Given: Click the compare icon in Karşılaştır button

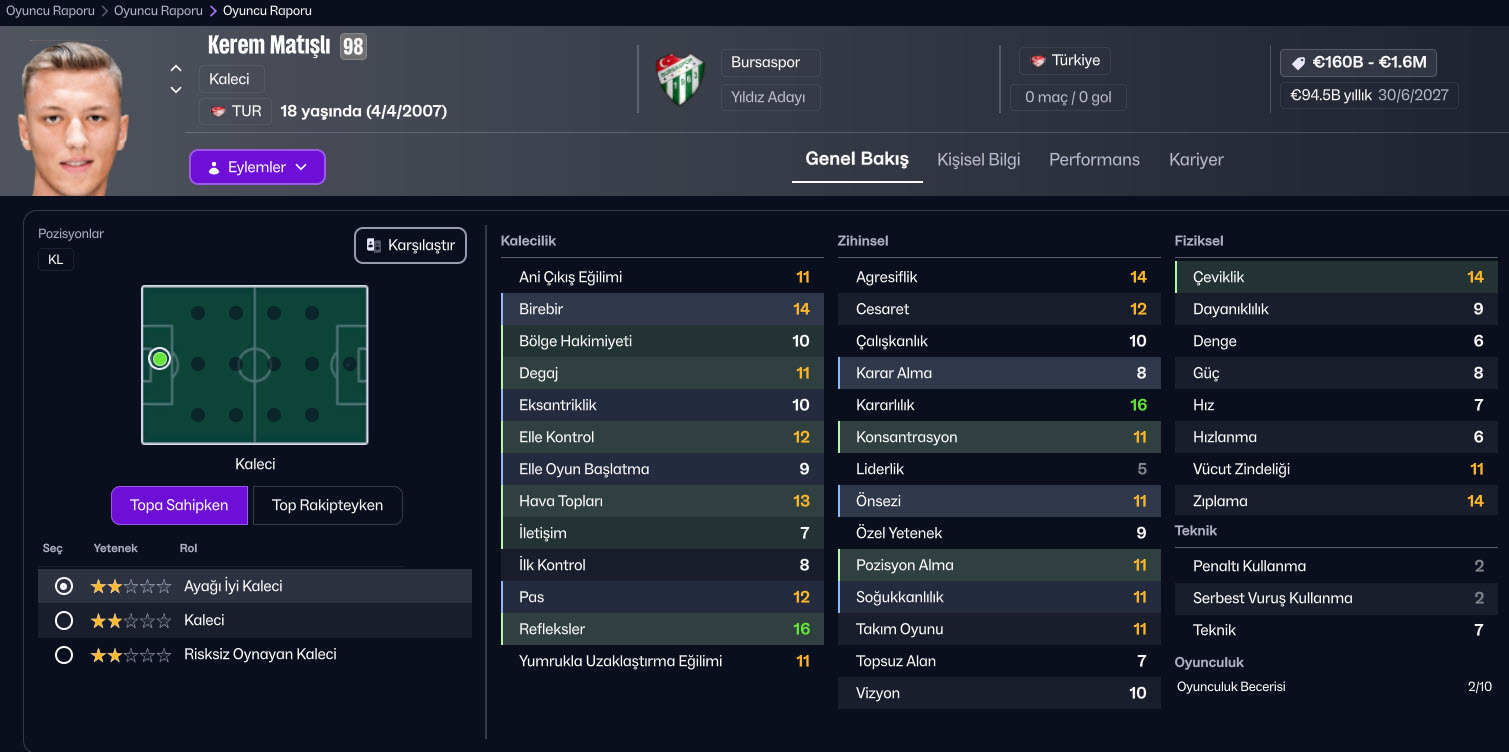Looking at the screenshot, I should (374, 245).
